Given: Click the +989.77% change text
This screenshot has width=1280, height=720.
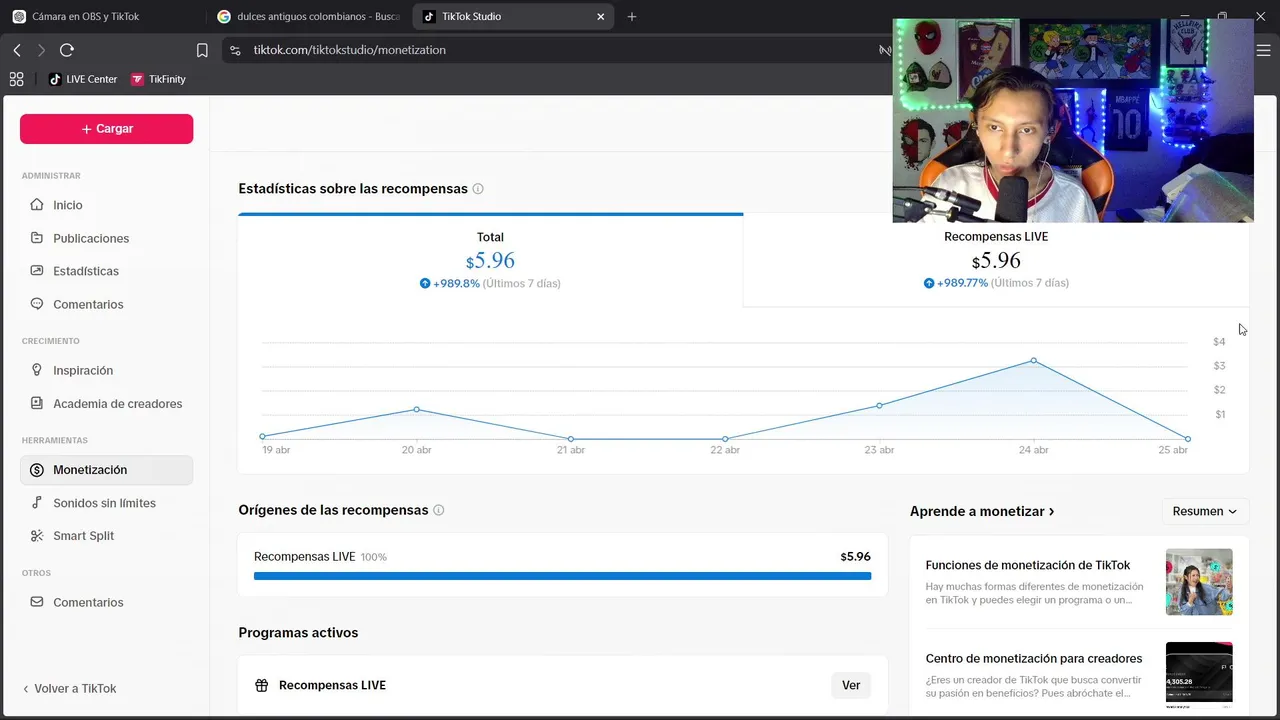Looking at the screenshot, I should [x=962, y=283].
